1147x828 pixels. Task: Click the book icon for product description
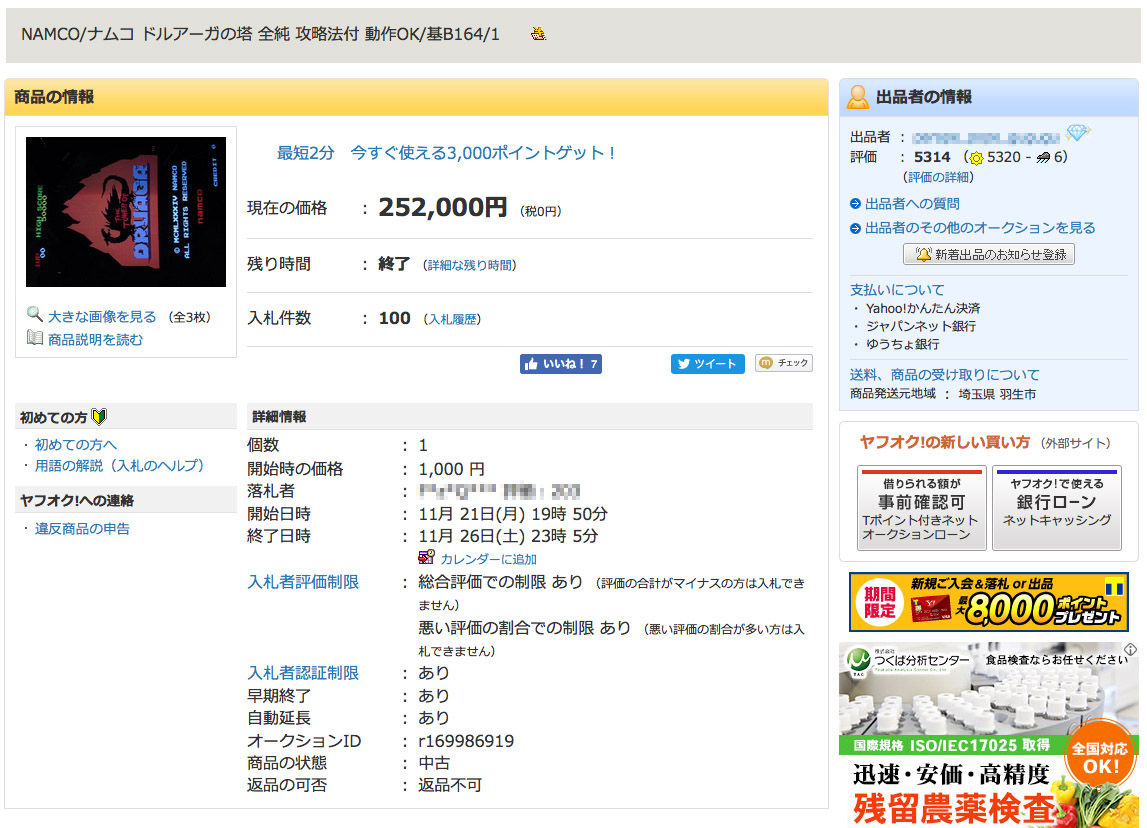(34, 338)
